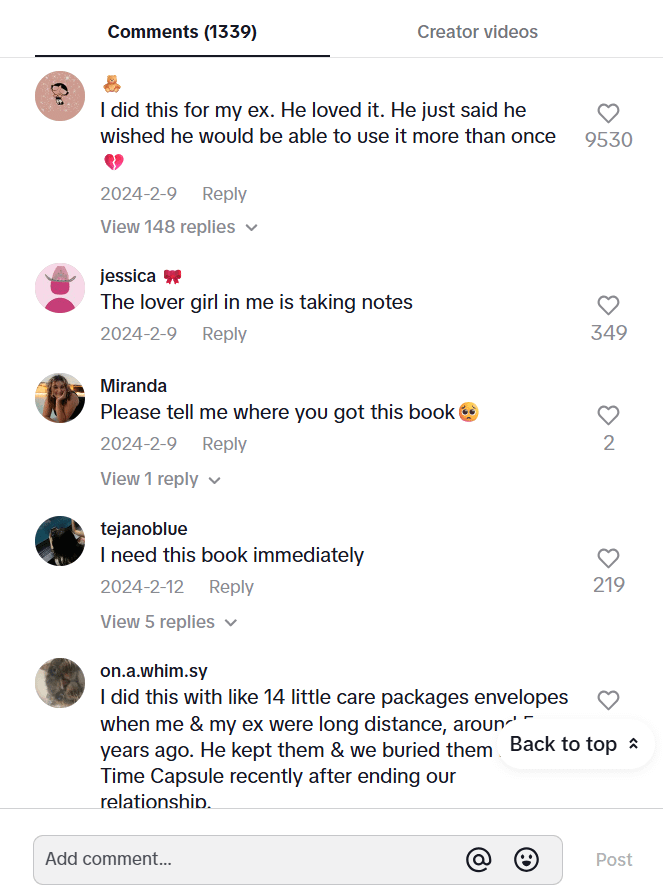
Task: Reply to jessica's comment
Action: [224, 334]
